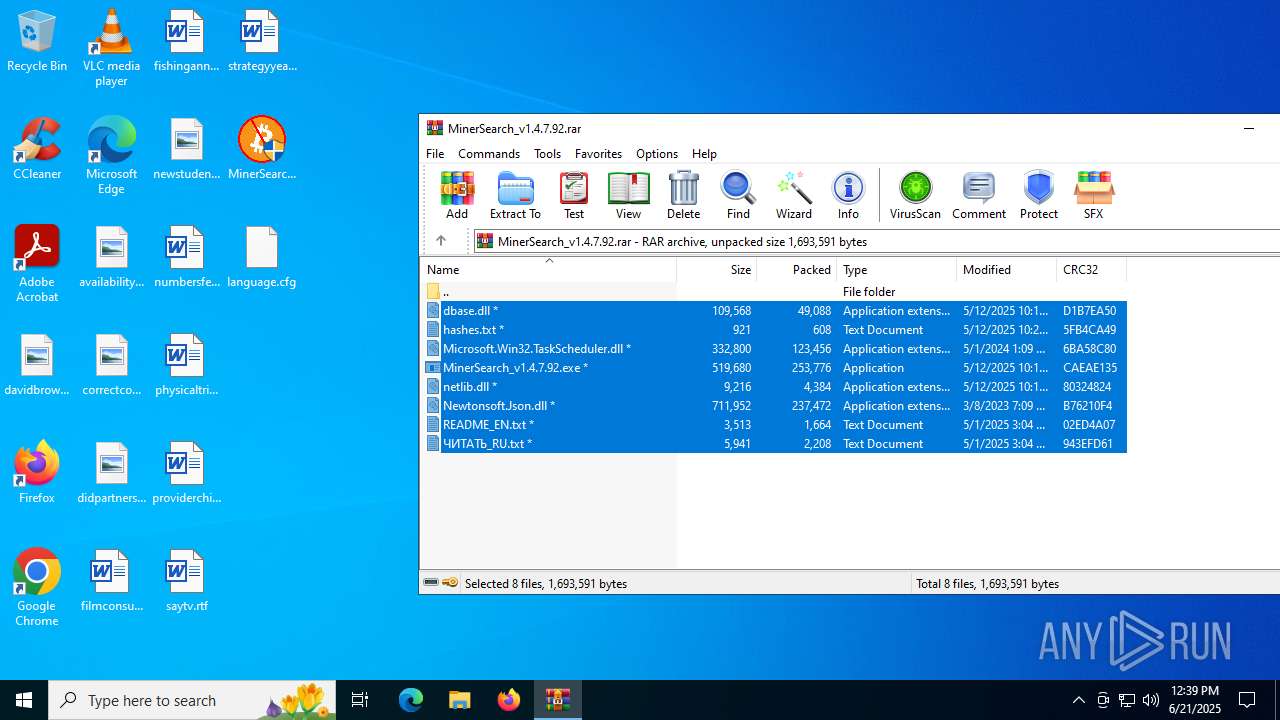Image resolution: width=1280 pixels, height=720 pixels.
Task: Click the archive path address field
Action: coord(875,241)
